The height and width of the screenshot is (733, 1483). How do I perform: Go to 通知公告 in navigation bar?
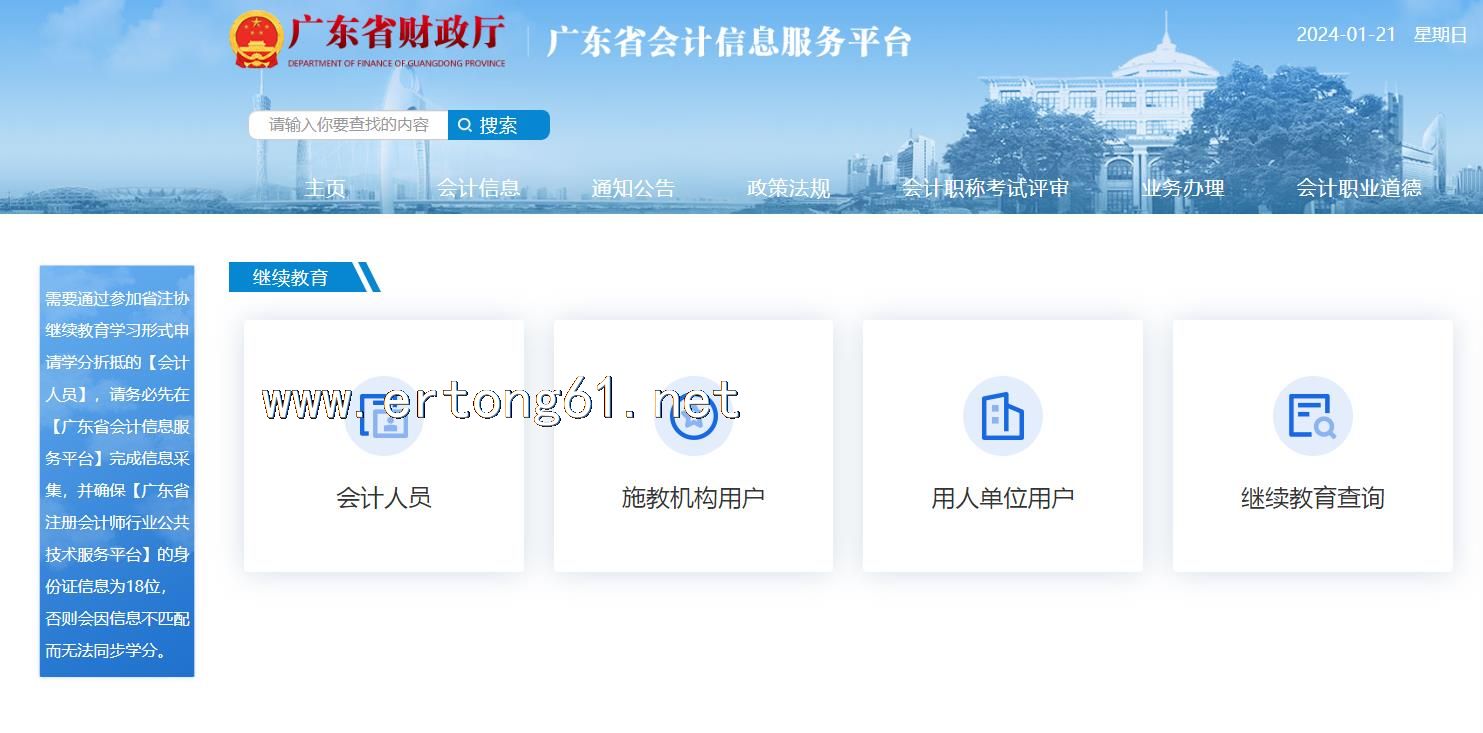pyautogui.click(x=633, y=188)
